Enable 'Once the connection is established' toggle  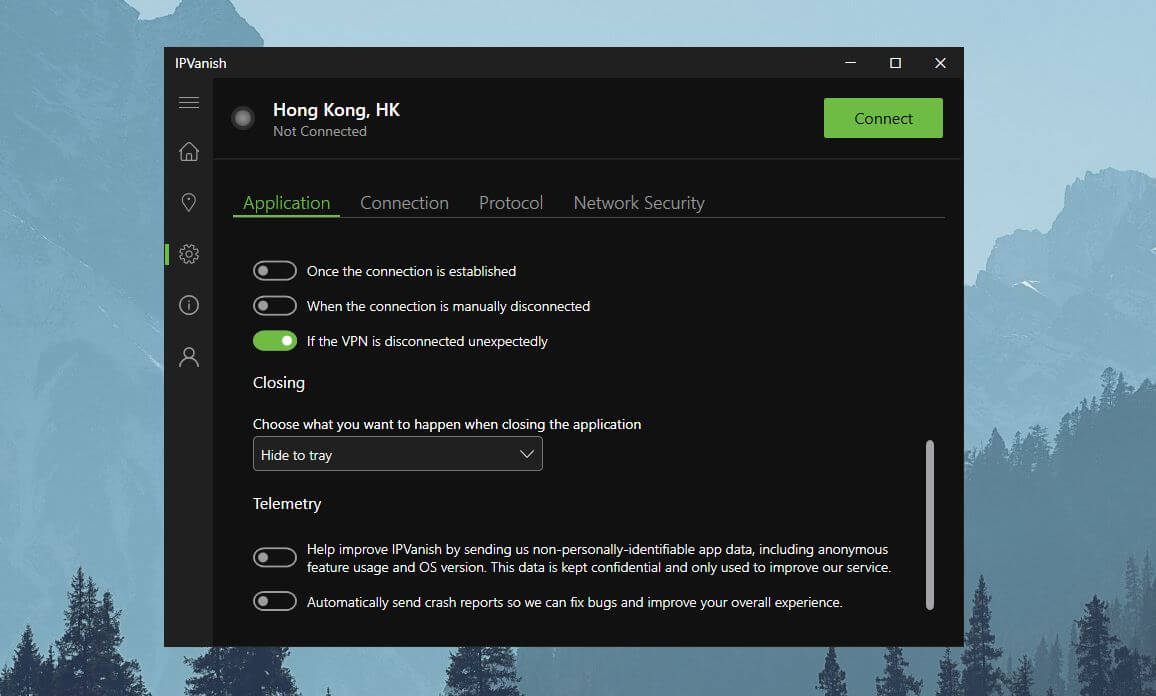coord(275,271)
